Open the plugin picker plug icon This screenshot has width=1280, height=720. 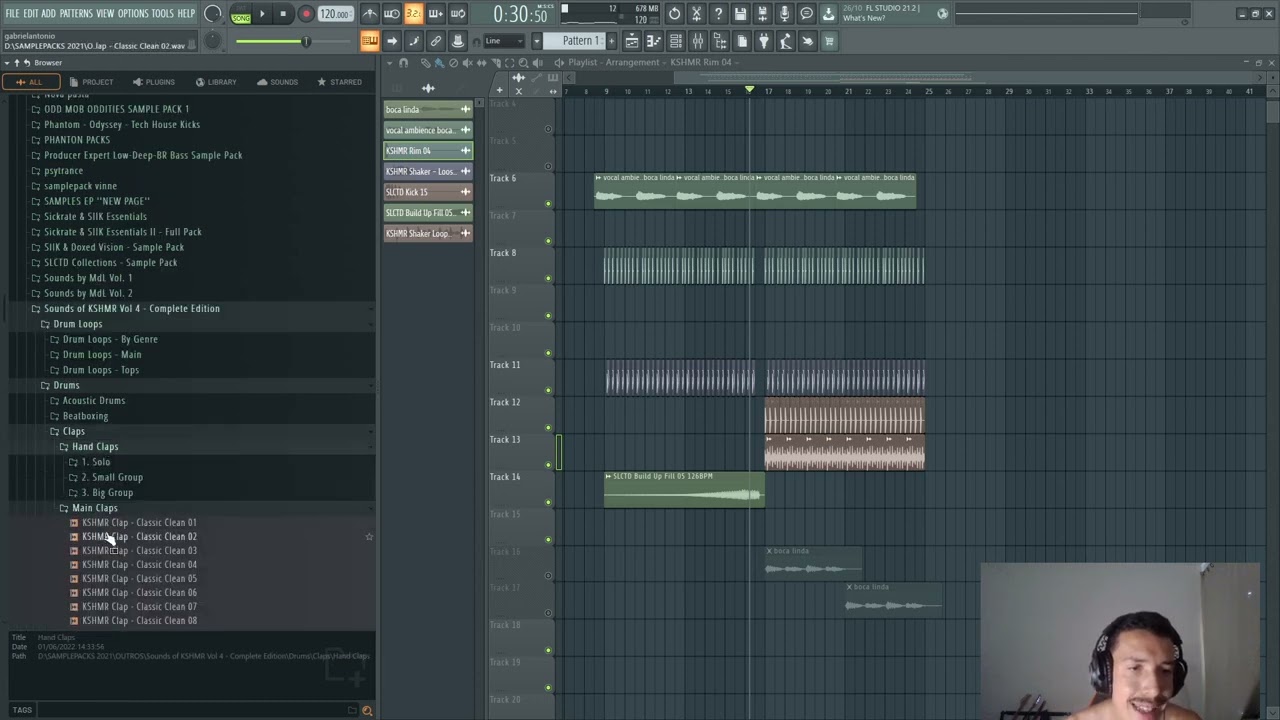763,41
